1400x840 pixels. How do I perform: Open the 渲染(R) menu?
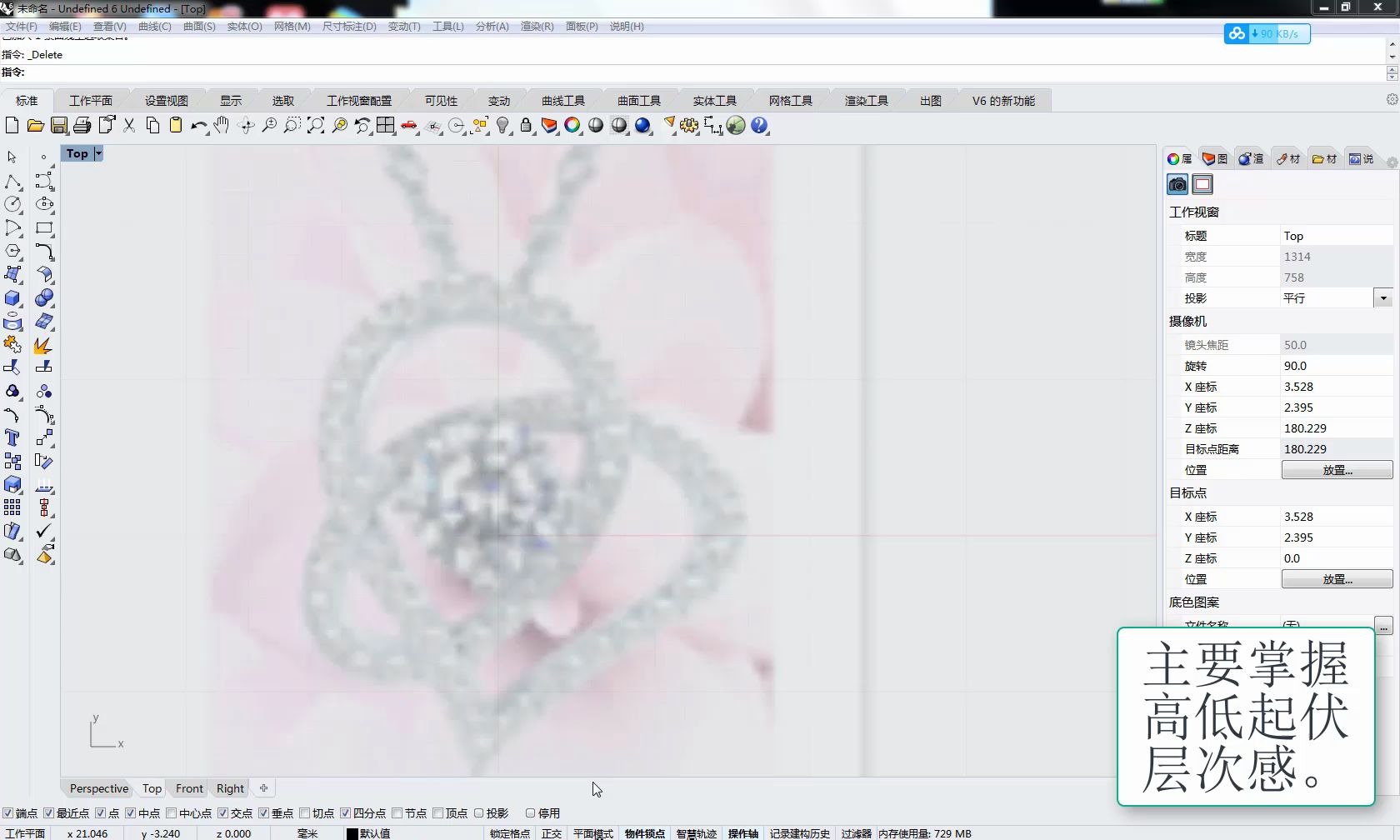[537, 27]
